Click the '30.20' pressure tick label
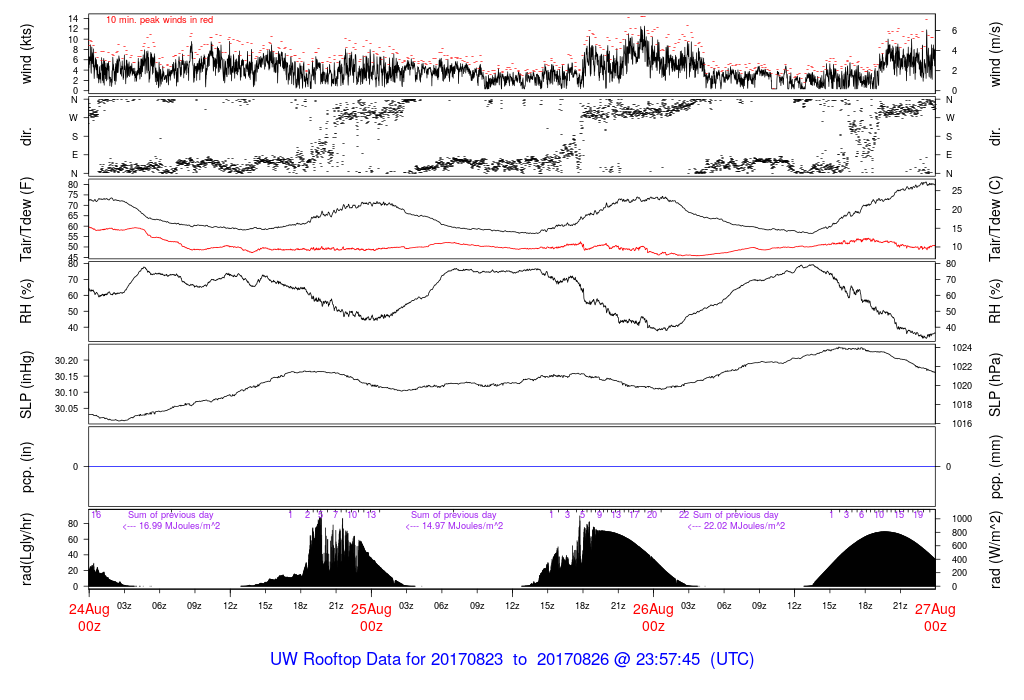The height and width of the screenshot is (700, 1024). click(x=67, y=360)
